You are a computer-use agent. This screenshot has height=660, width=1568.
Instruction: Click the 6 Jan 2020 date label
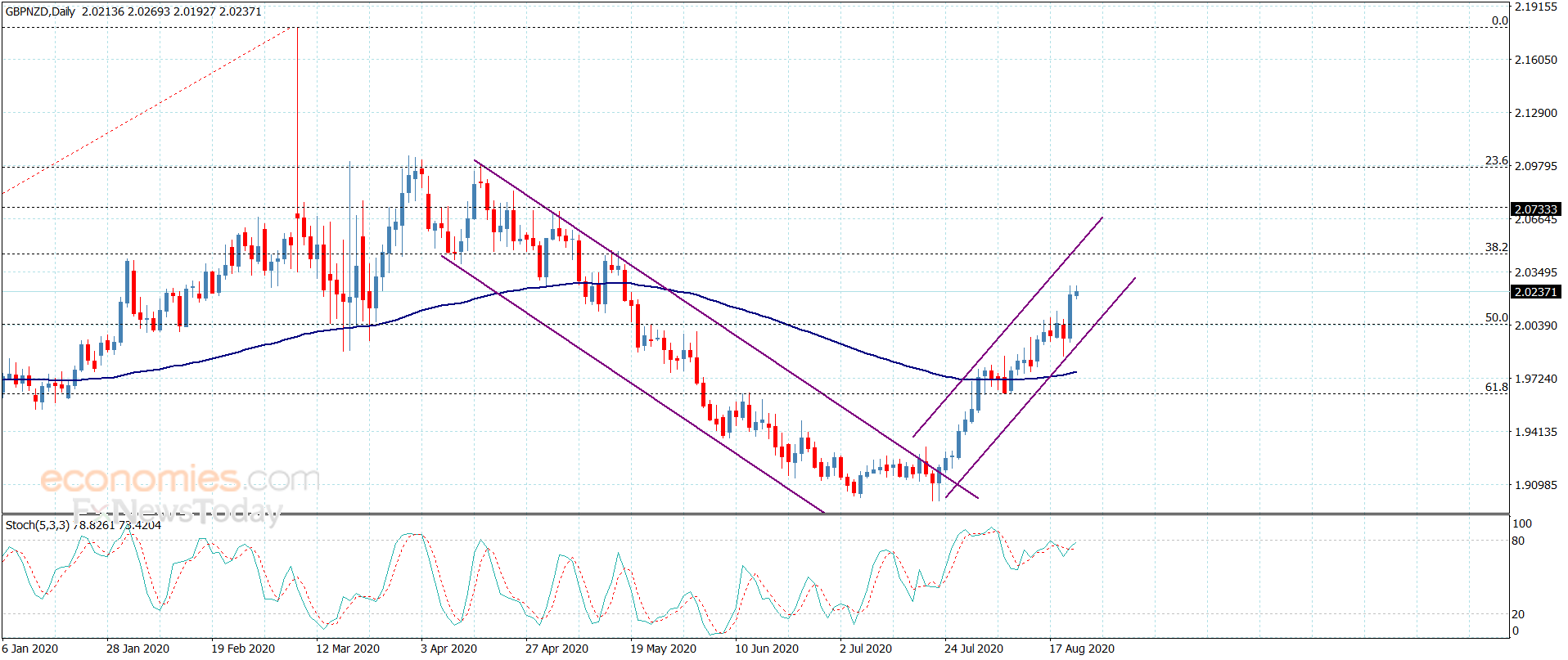(x=30, y=649)
